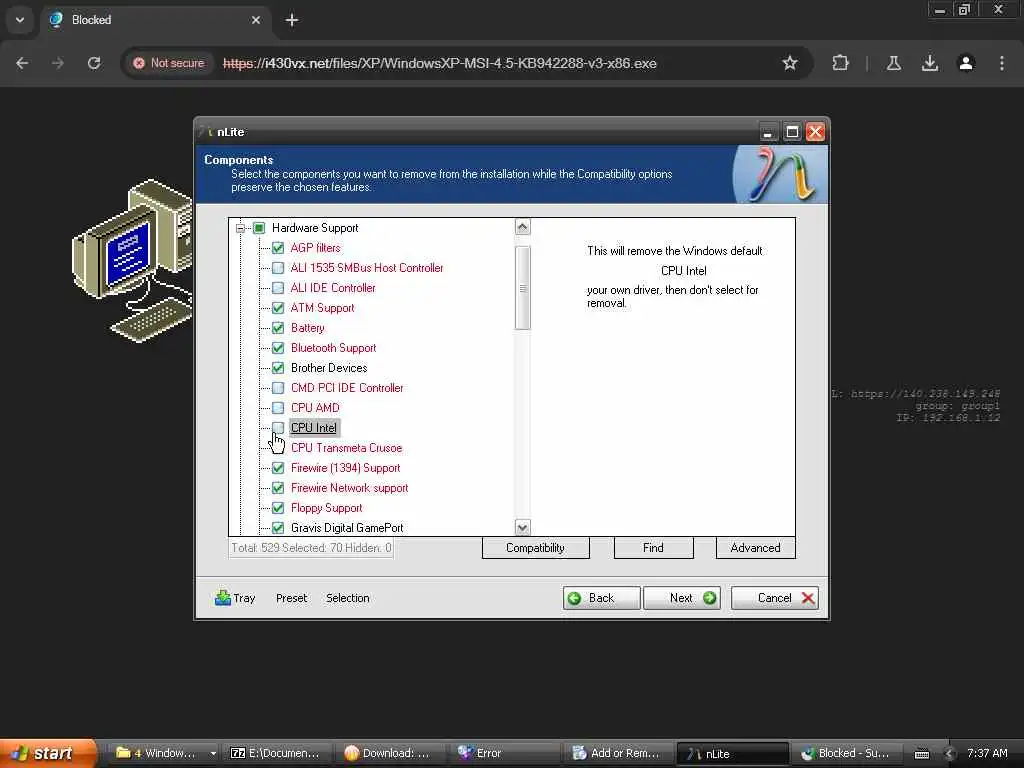Proceed with the Next button
The width and height of the screenshot is (1024, 768).
682,598
